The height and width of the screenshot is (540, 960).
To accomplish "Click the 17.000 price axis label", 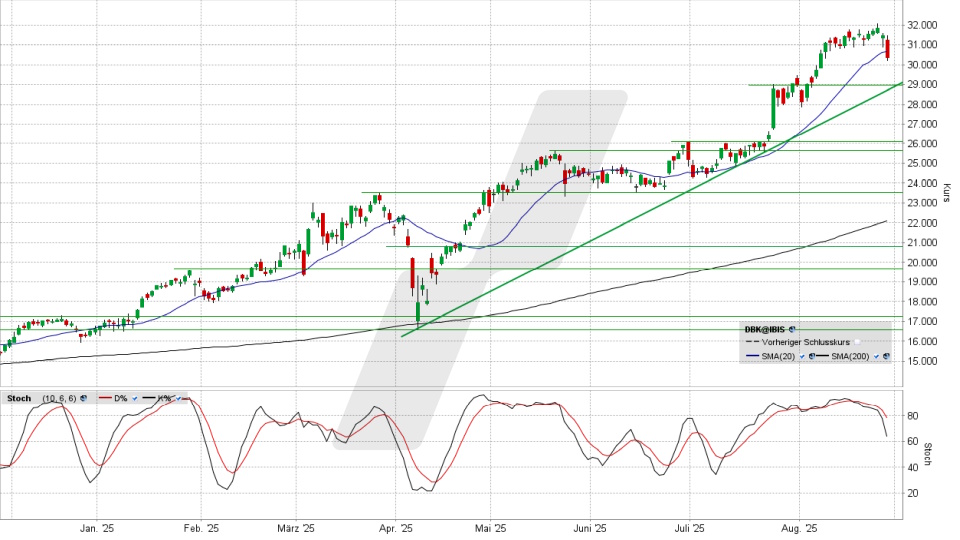I will [x=923, y=321].
